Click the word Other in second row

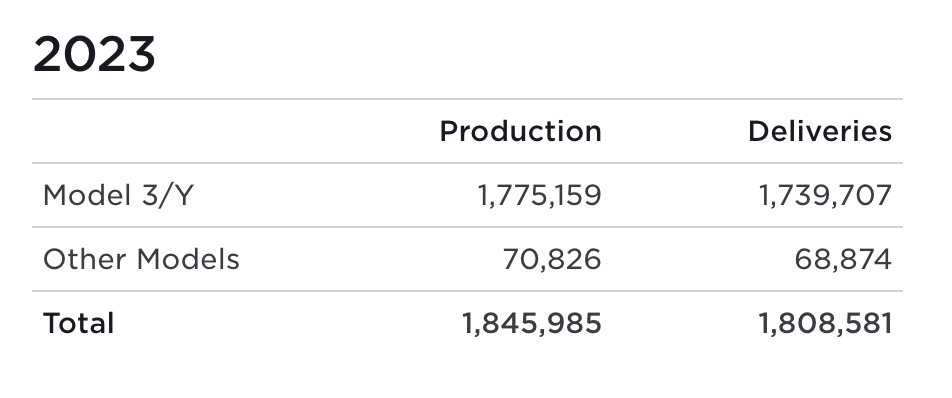point(84,260)
